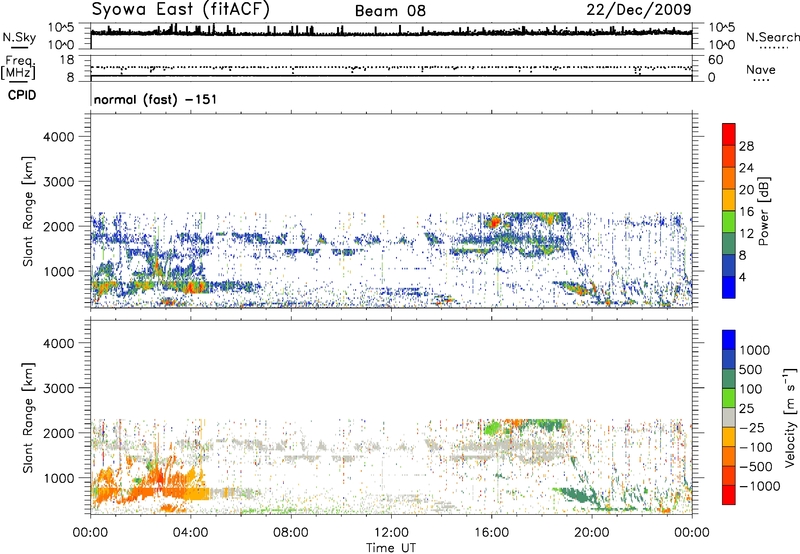Click the 'Time UT' axis label

[391, 548]
